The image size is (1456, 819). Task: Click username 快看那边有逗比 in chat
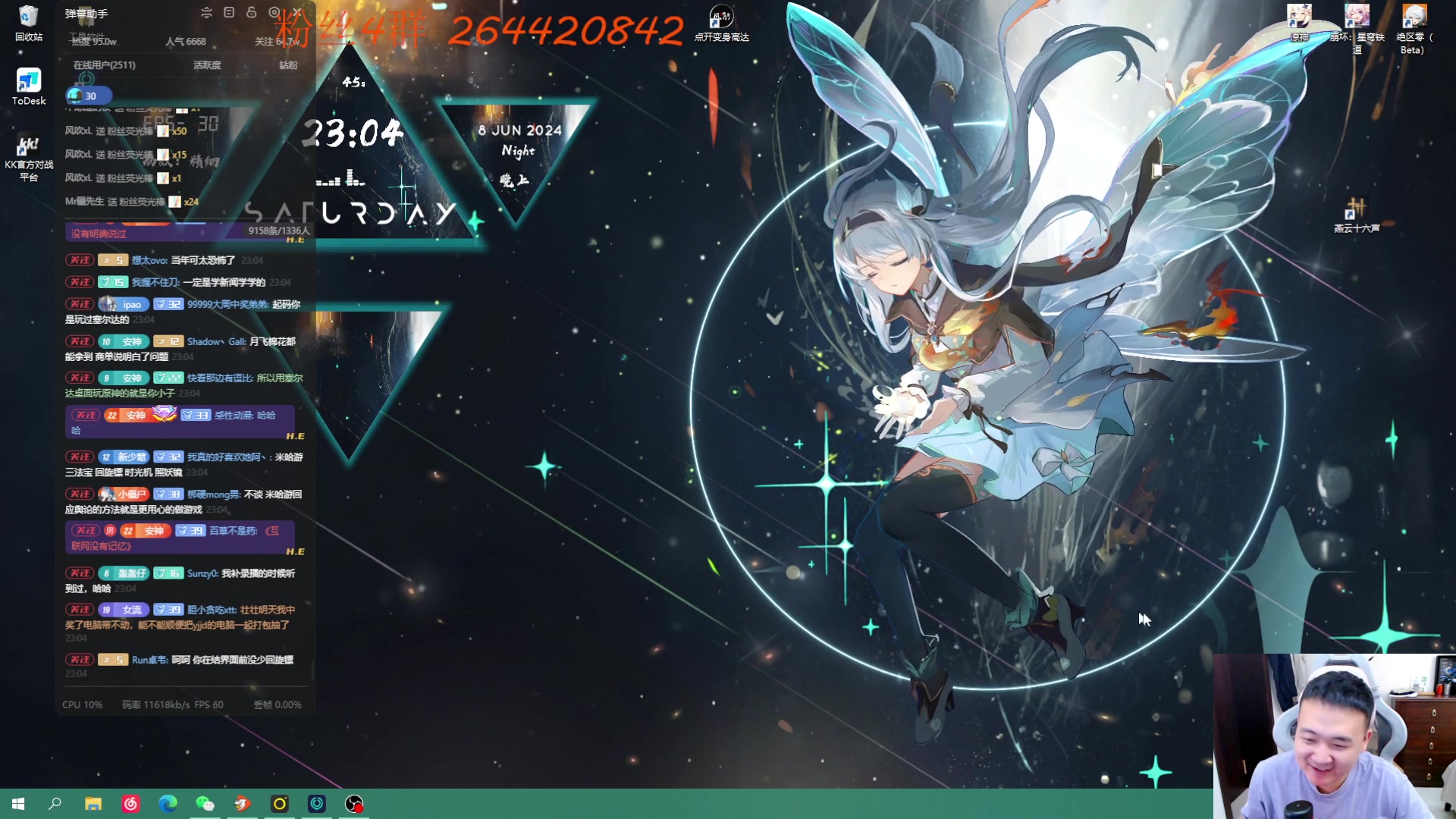coord(220,378)
